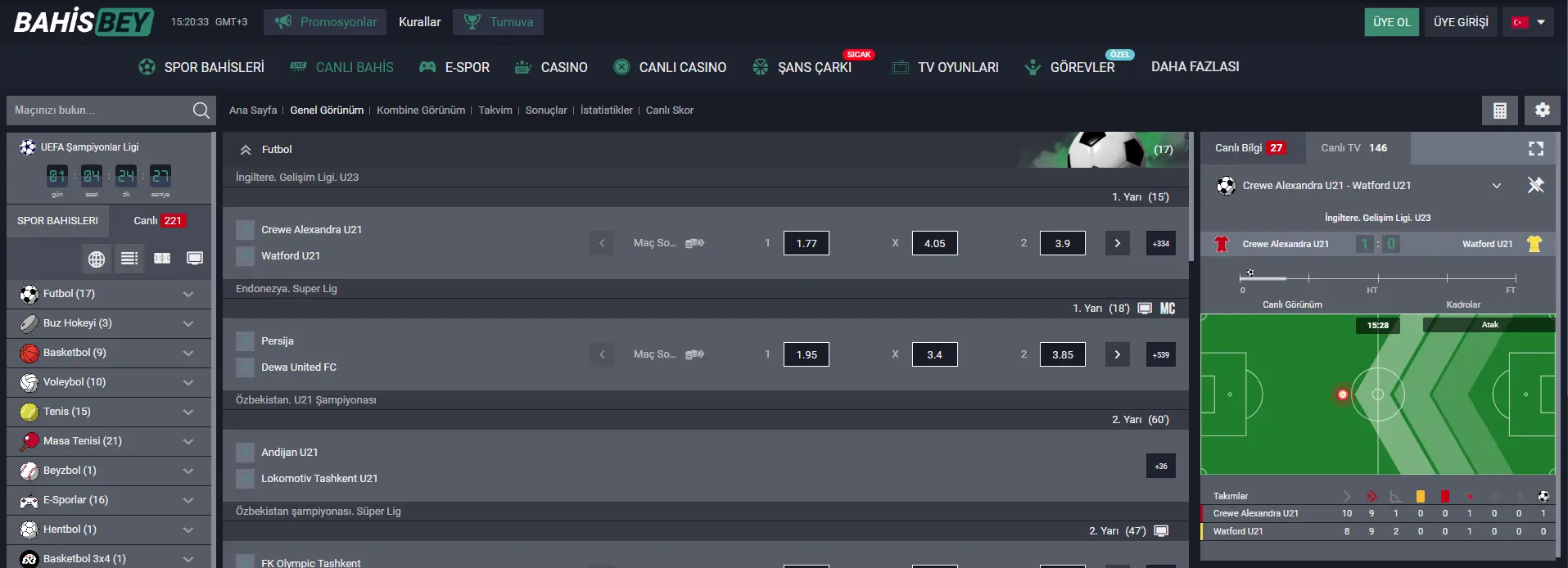Screen dimensions: 1568x568
Task: Click the corner flag column icon
Action: point(1396,496)
